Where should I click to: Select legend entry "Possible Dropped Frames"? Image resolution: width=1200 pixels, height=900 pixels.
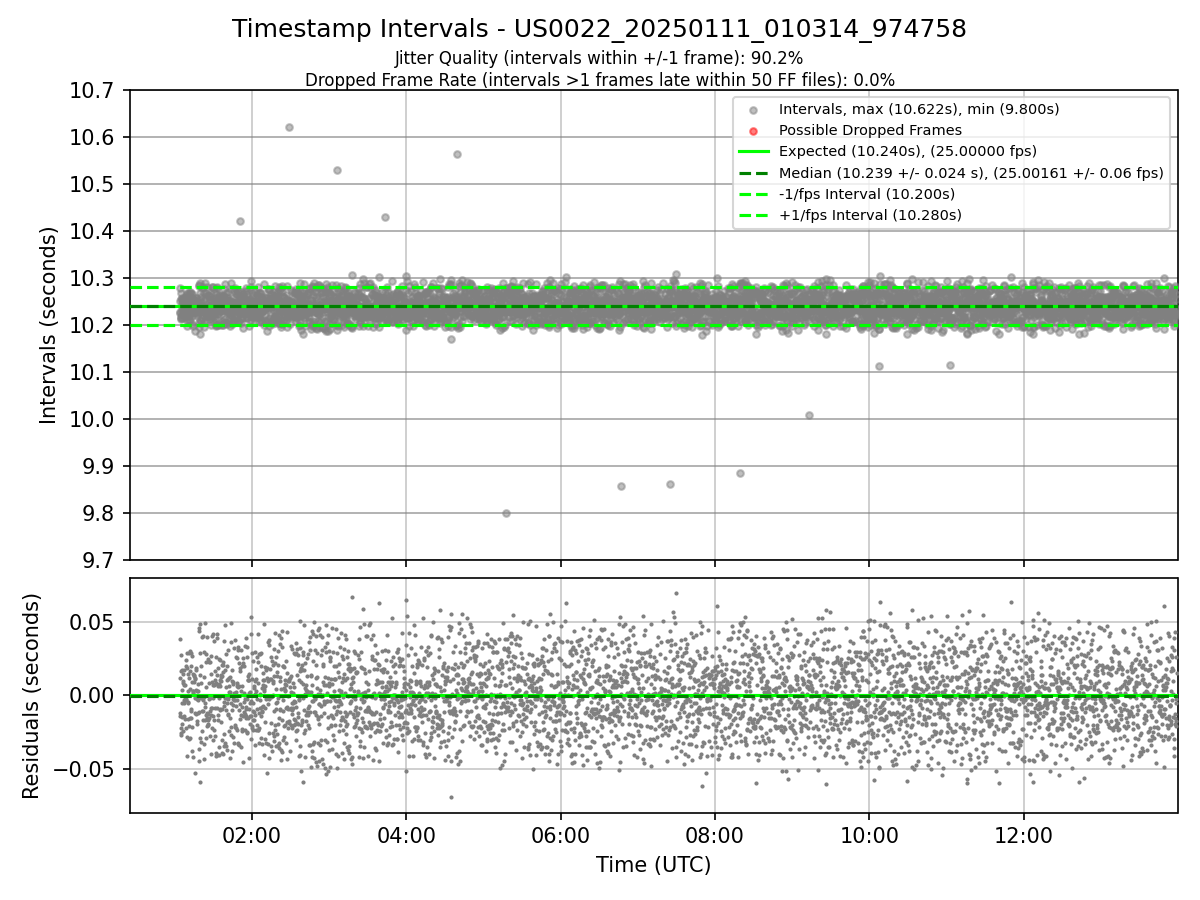[870, 130]
